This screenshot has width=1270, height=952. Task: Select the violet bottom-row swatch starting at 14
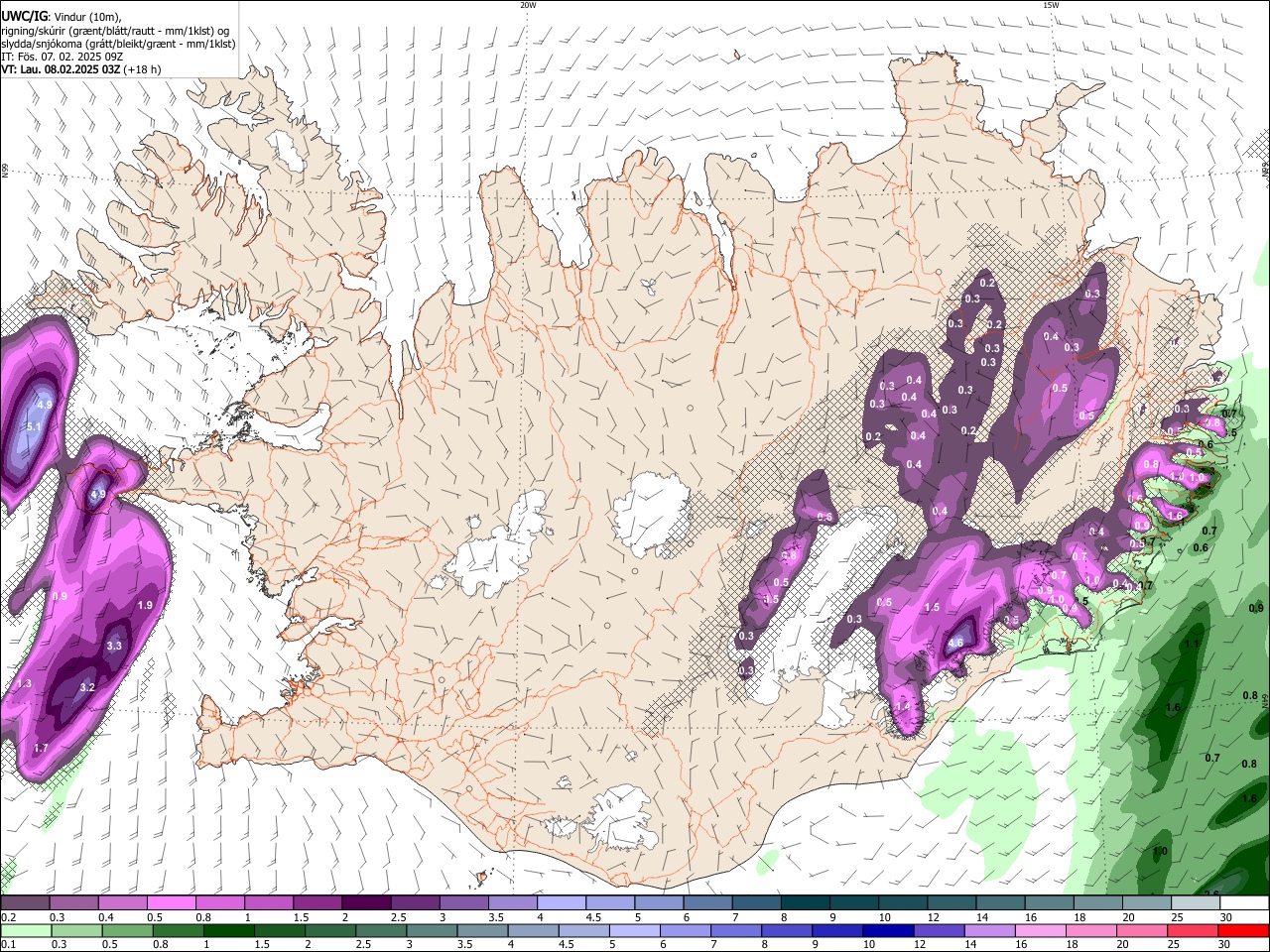point(990,930)
